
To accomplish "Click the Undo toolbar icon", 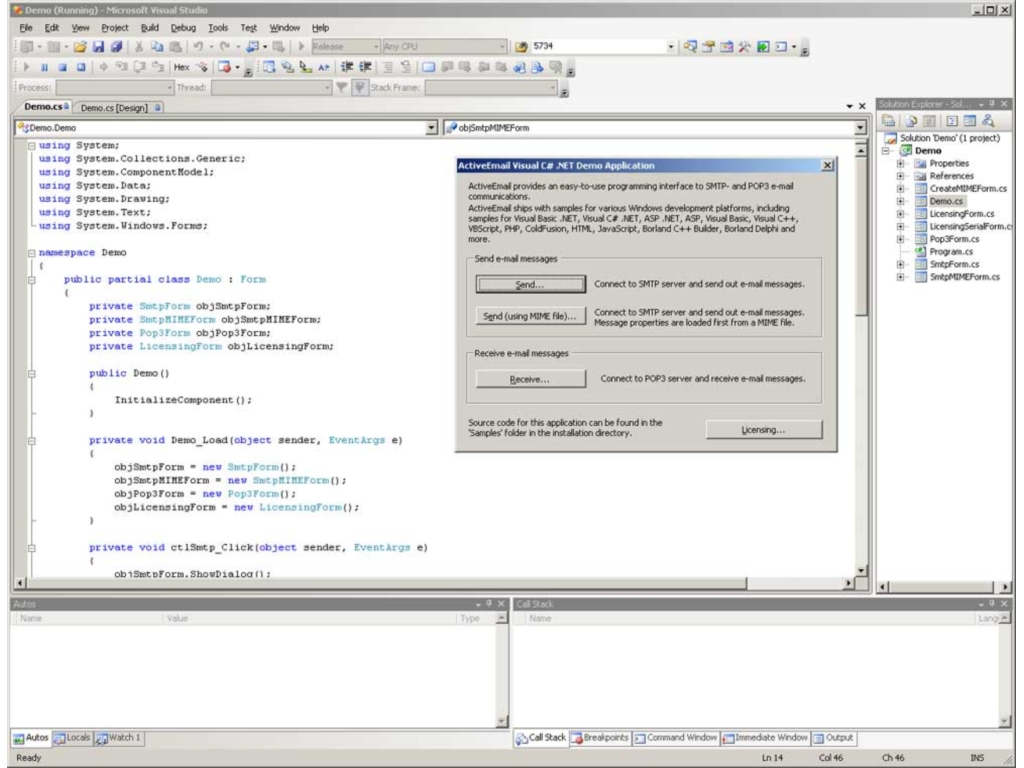I will [197, 46].
